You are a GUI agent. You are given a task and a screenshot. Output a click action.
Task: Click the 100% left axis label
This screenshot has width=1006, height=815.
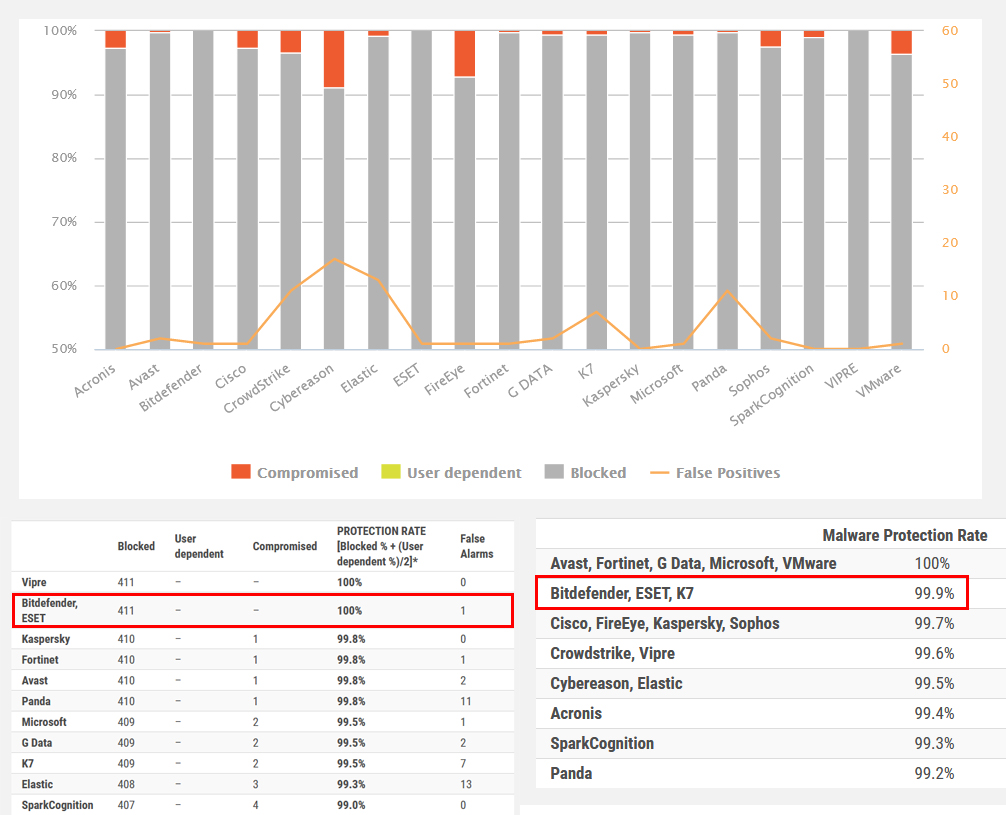[60, 31]
